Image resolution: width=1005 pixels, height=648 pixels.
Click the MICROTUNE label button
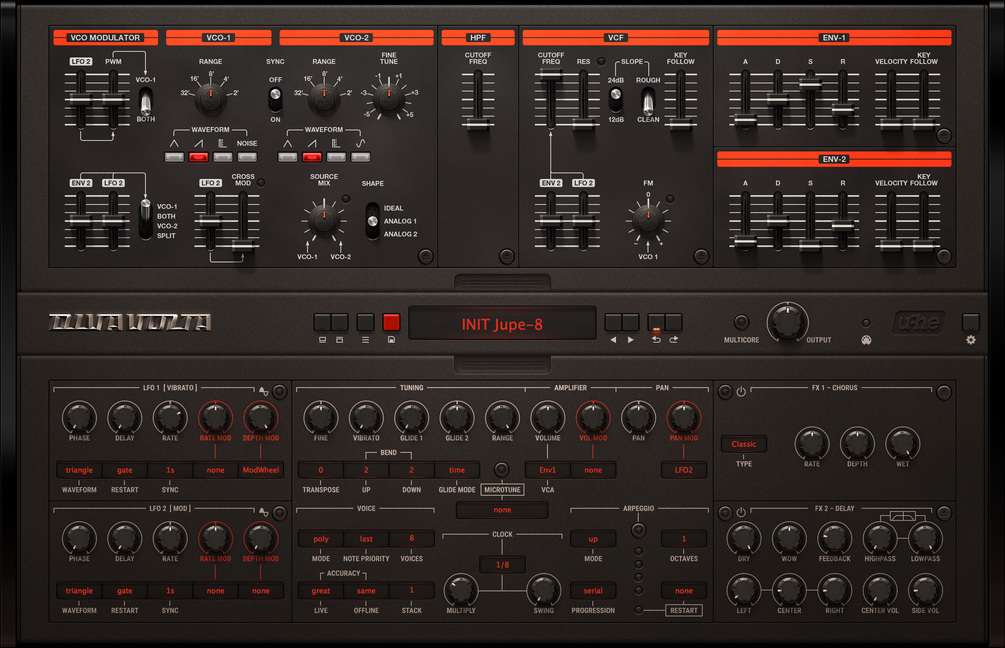click(x=502, y=490)
